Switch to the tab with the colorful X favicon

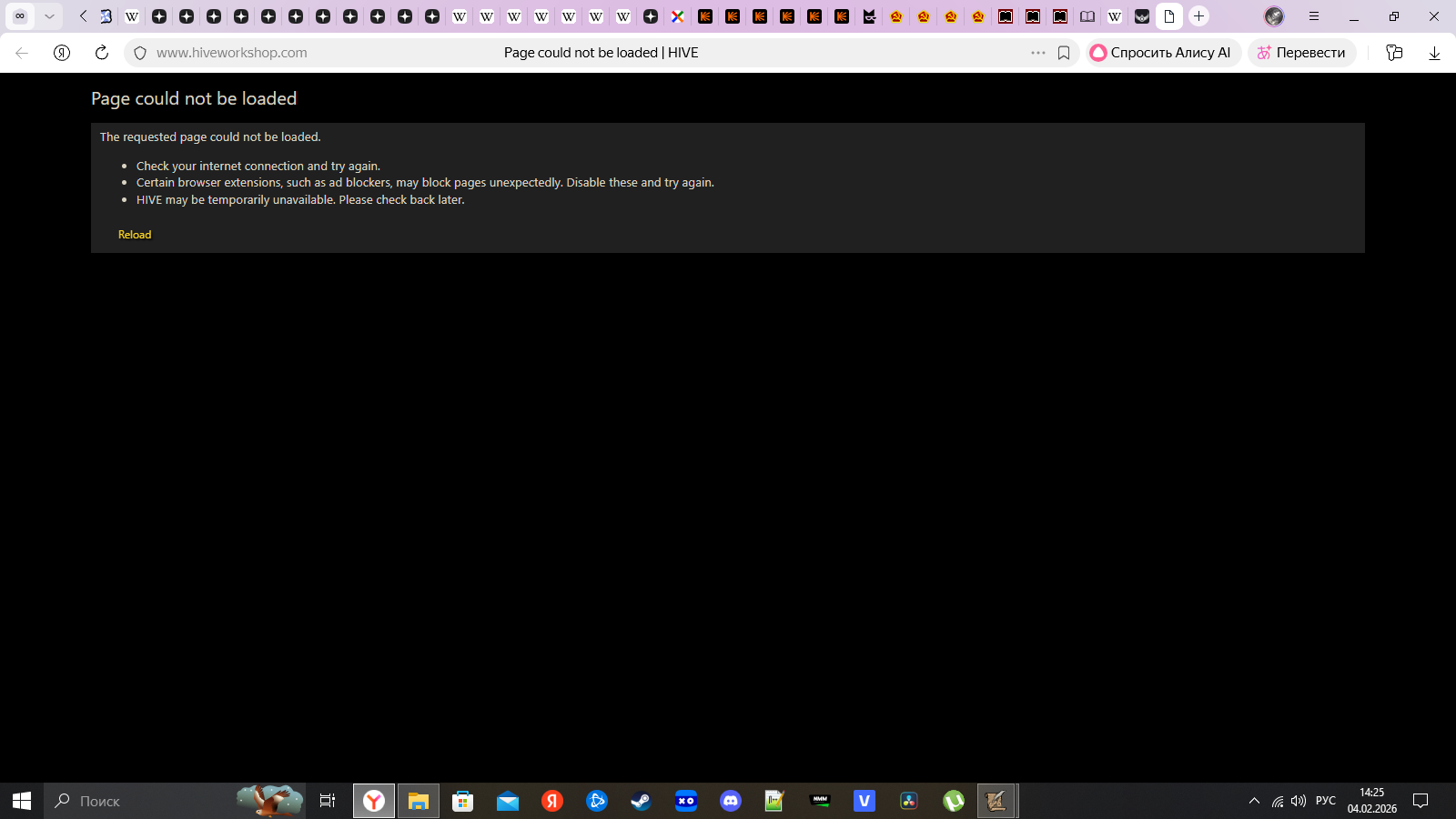point(678,16)
